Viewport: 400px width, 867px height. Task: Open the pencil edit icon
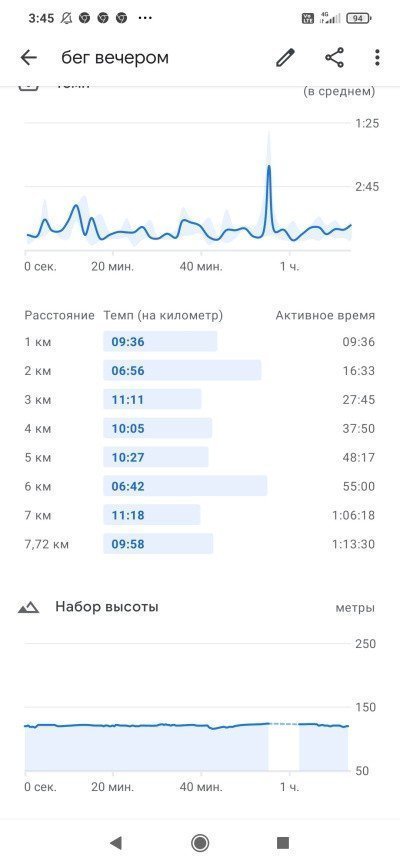pyautogui.click(x=285, y=58)
